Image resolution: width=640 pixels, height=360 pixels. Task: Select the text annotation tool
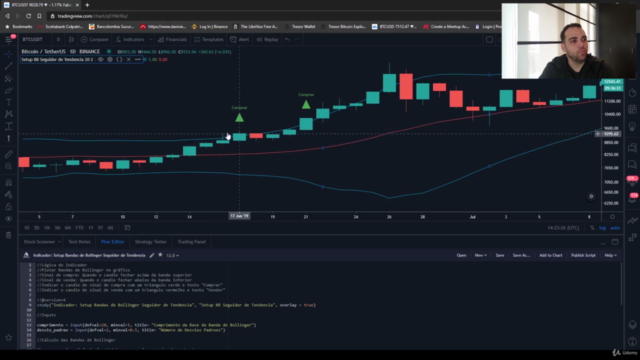click(9, 102)
